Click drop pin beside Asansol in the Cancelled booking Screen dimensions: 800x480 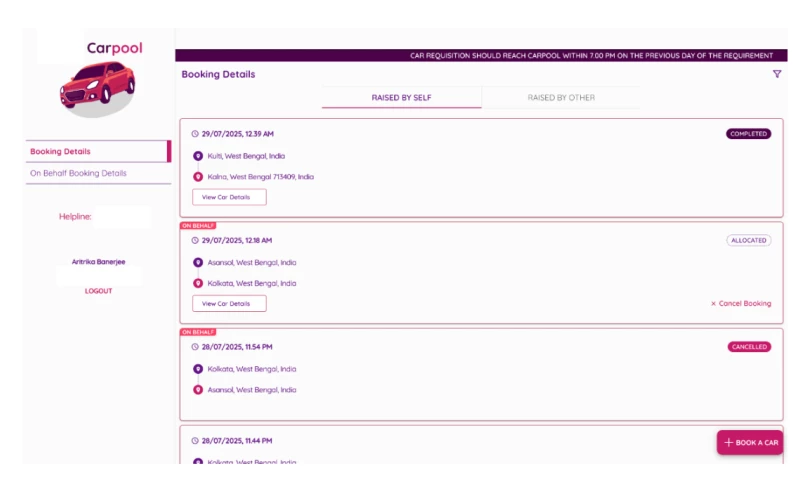tap(198, 390)
